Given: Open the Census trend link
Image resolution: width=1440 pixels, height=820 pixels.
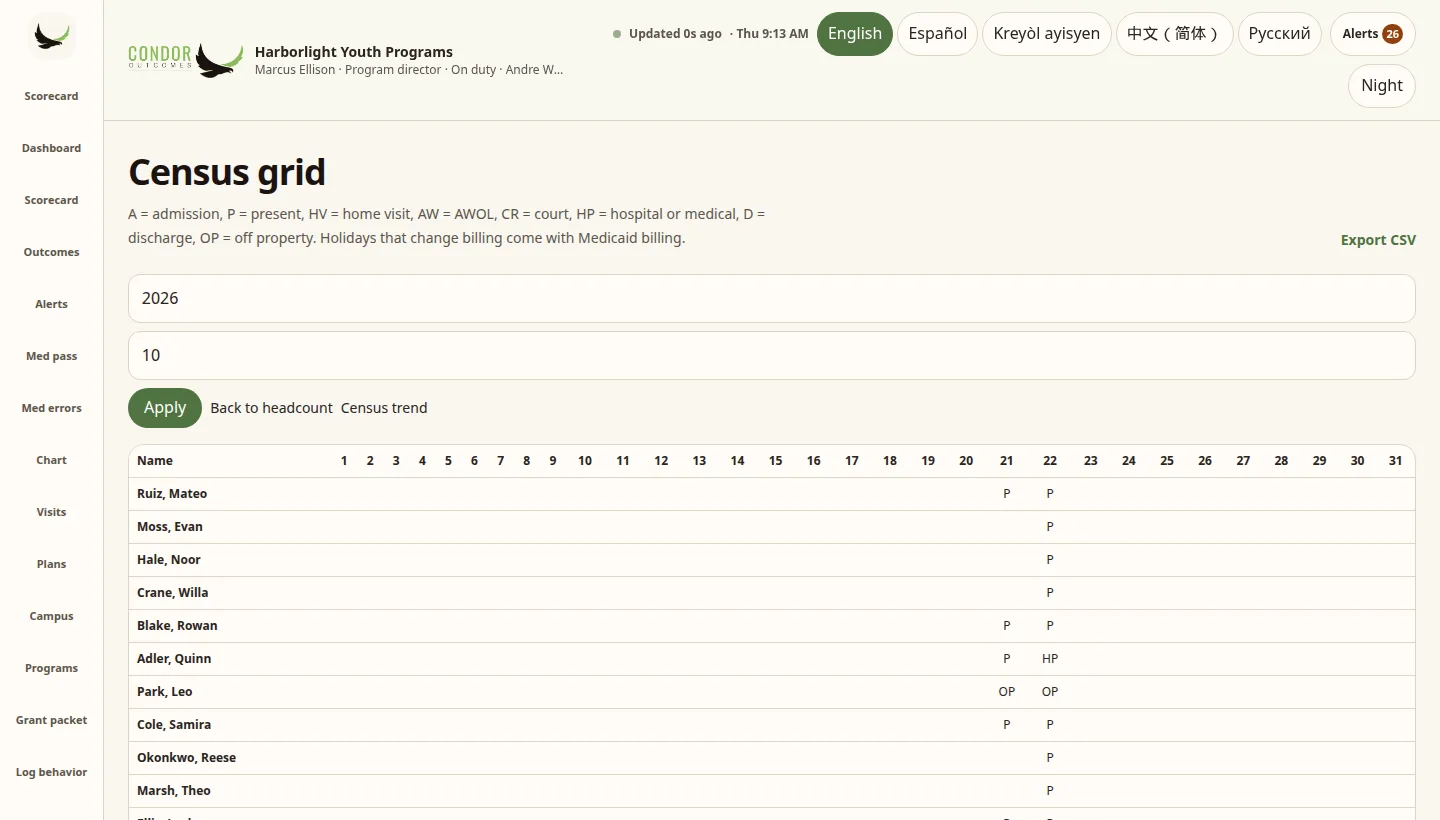Looking at the screenshot, I should [384, 408].
